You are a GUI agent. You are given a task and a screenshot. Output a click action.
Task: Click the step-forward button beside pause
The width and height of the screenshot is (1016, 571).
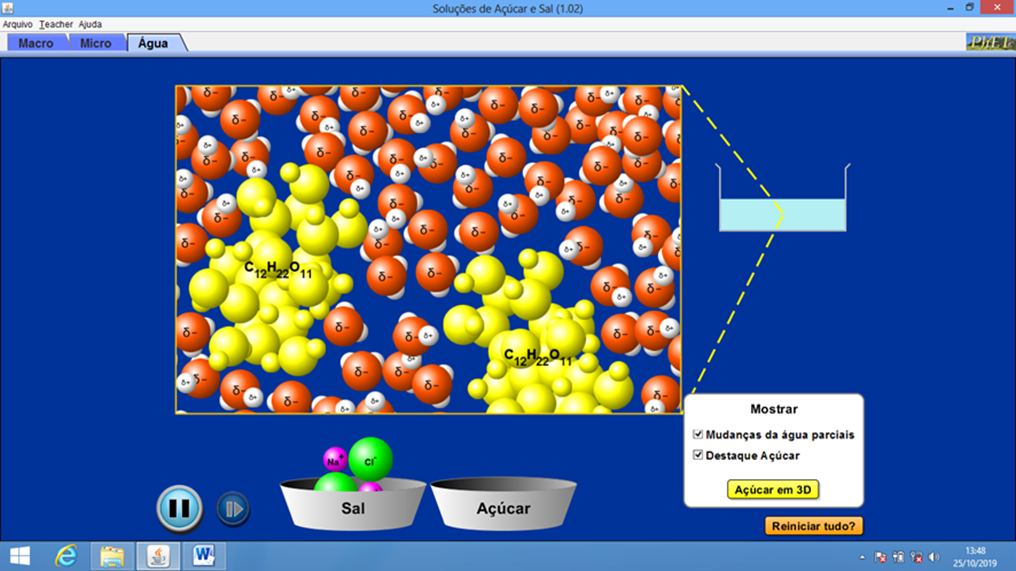coord(233,508)
